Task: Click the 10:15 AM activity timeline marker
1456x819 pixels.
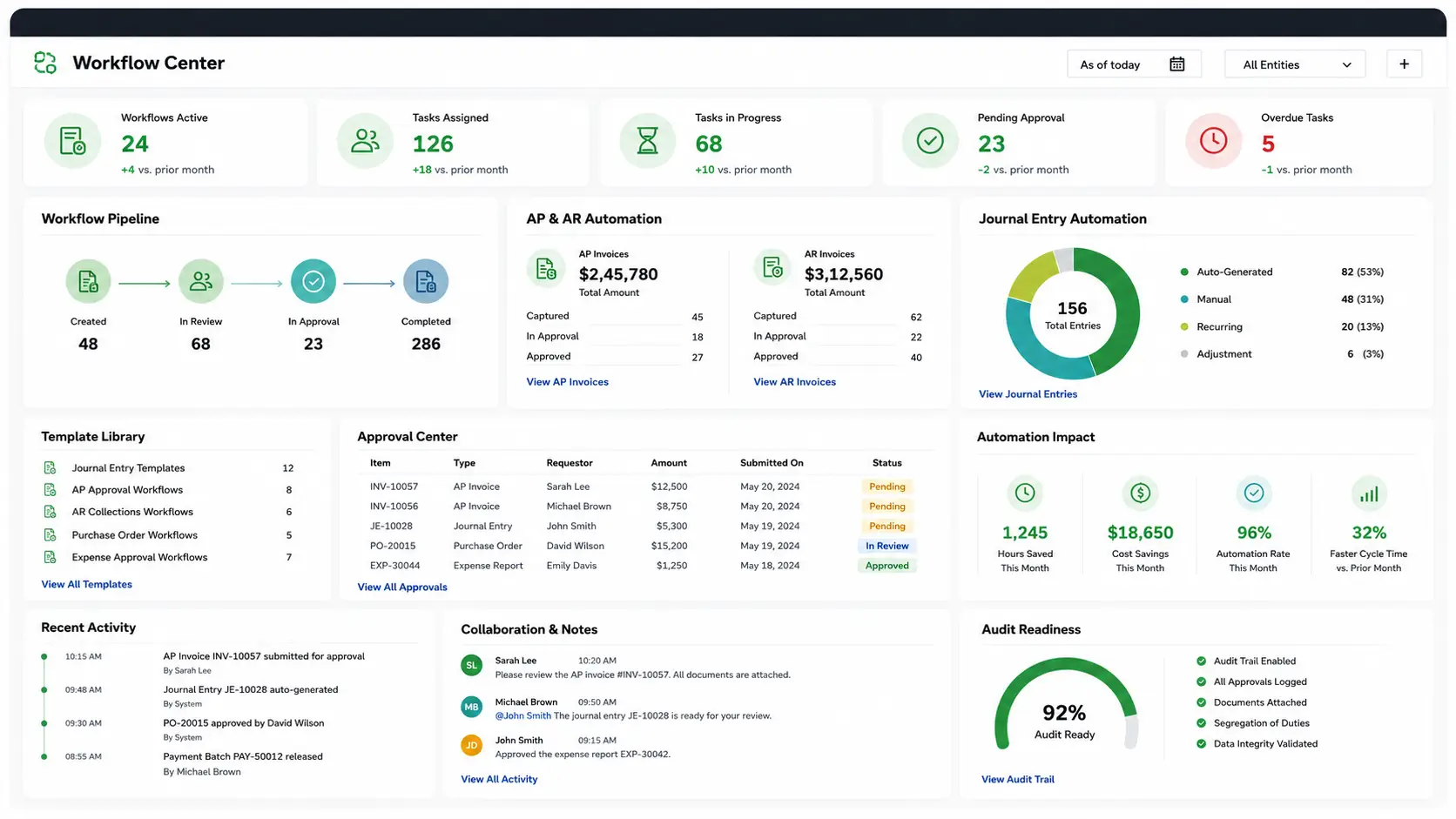Action: (x=44, y=657)
